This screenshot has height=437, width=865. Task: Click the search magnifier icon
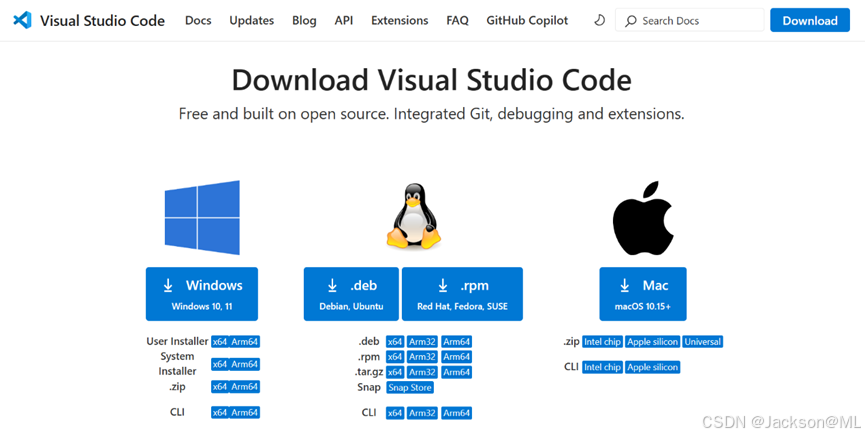(631, 21)
